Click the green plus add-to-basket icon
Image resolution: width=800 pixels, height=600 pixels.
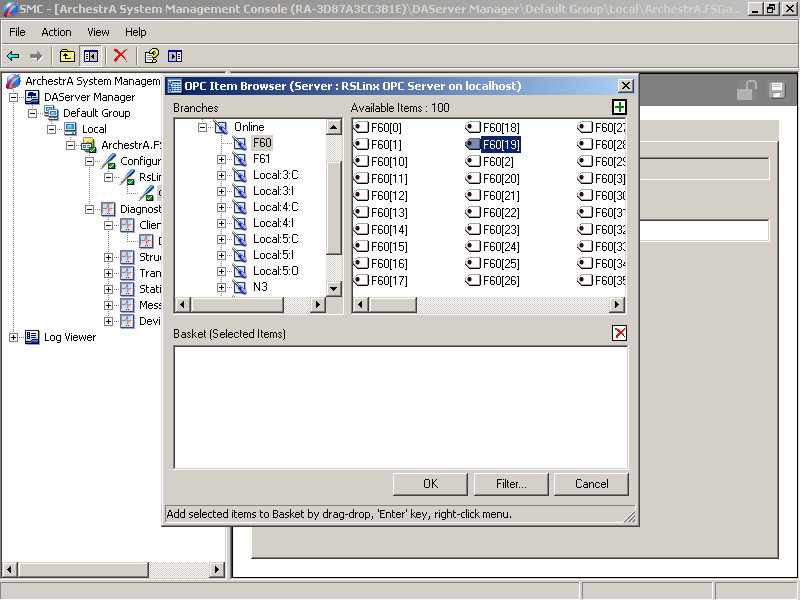620,107
